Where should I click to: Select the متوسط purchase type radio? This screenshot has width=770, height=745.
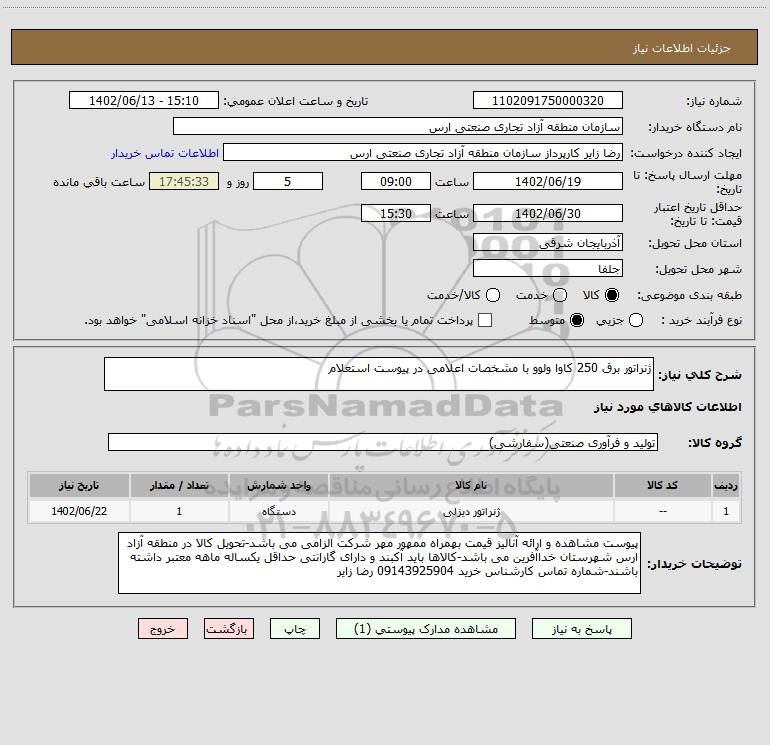577,320
